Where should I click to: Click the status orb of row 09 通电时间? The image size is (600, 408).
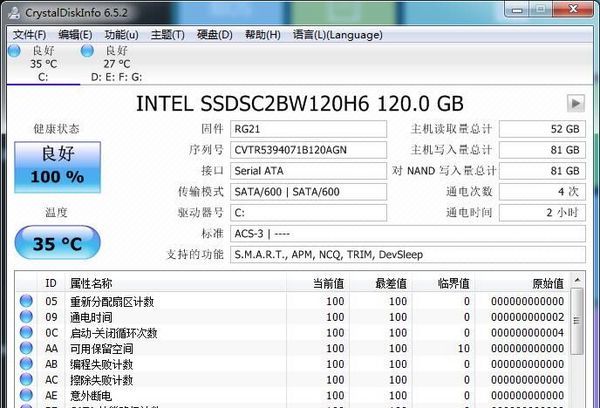[26, 317]
